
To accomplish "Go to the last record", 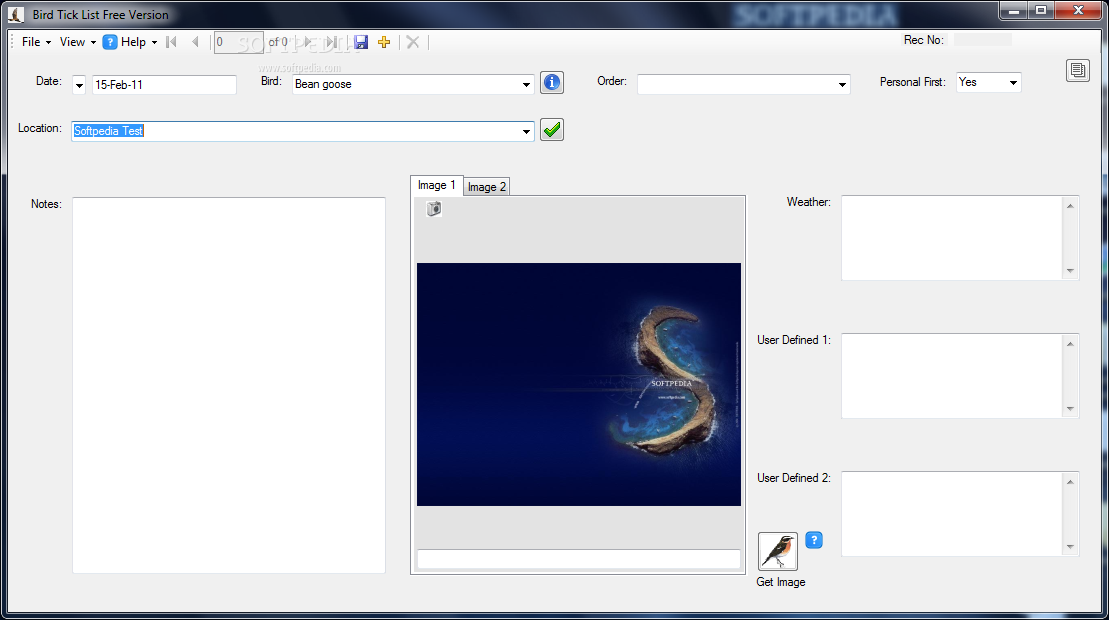I will tap(330, 42).
